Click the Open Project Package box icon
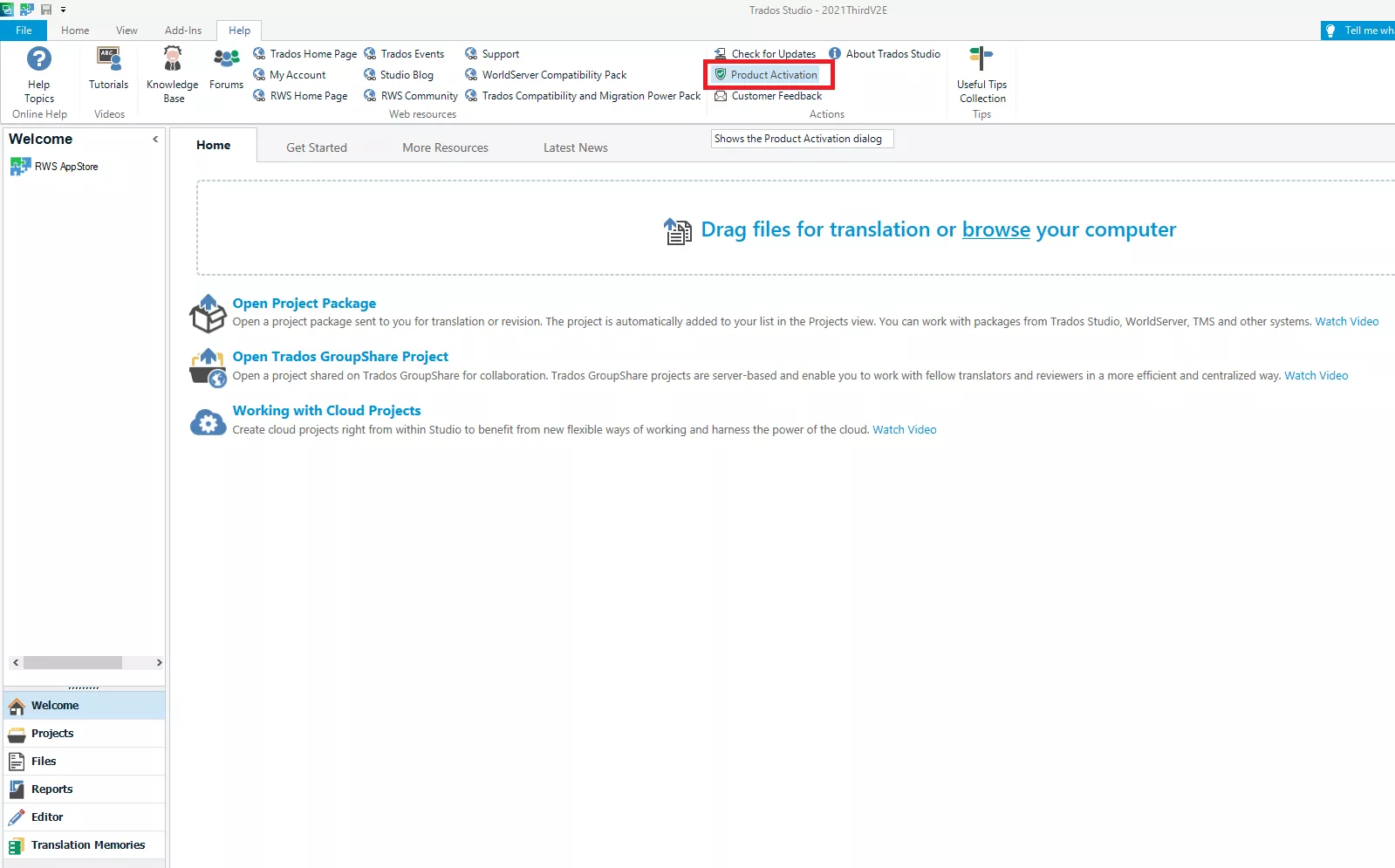The image size is (1395, 868). click(x=209, y=313)
